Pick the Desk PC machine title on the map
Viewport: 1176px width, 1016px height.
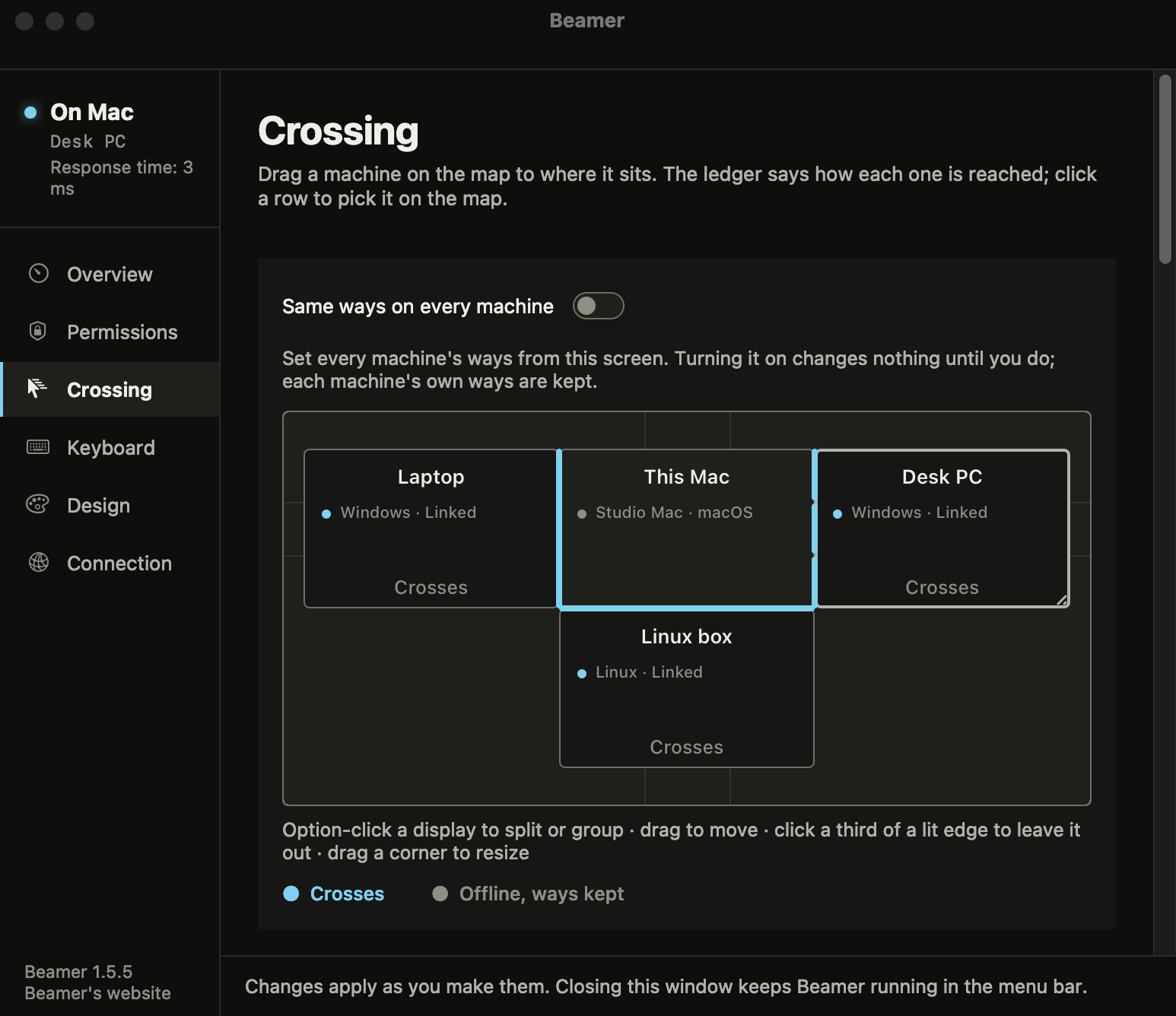942,477
